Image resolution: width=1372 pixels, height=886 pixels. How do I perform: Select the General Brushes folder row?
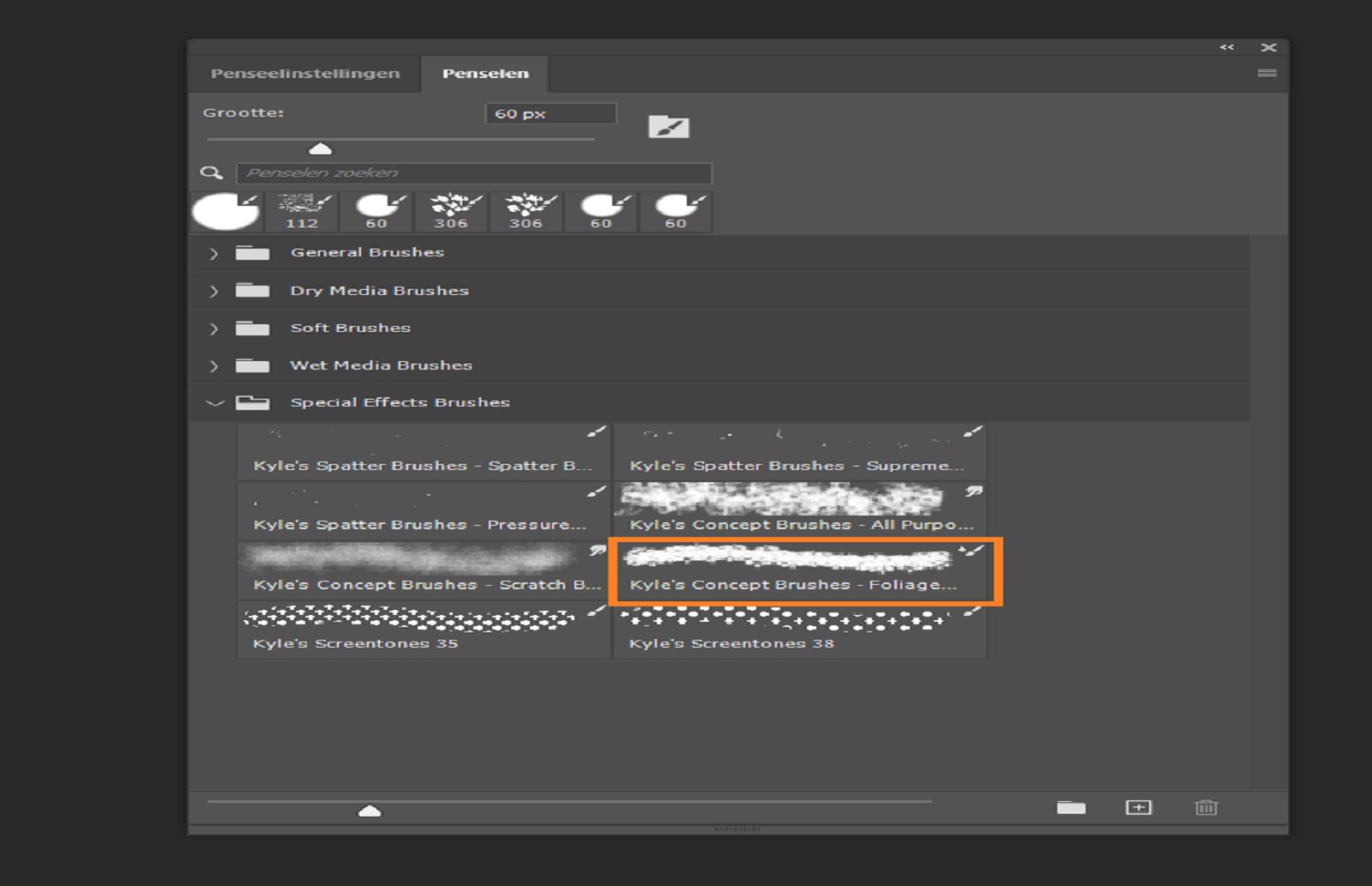tap(719, 253)
